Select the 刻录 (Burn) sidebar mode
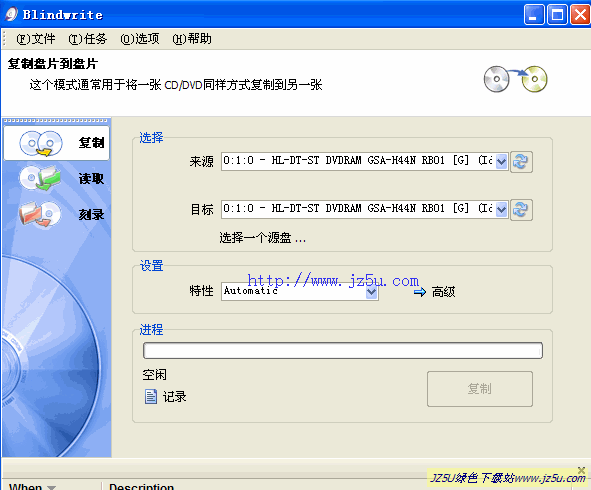This screenshot has height=490, width=591. click(57, 214)
